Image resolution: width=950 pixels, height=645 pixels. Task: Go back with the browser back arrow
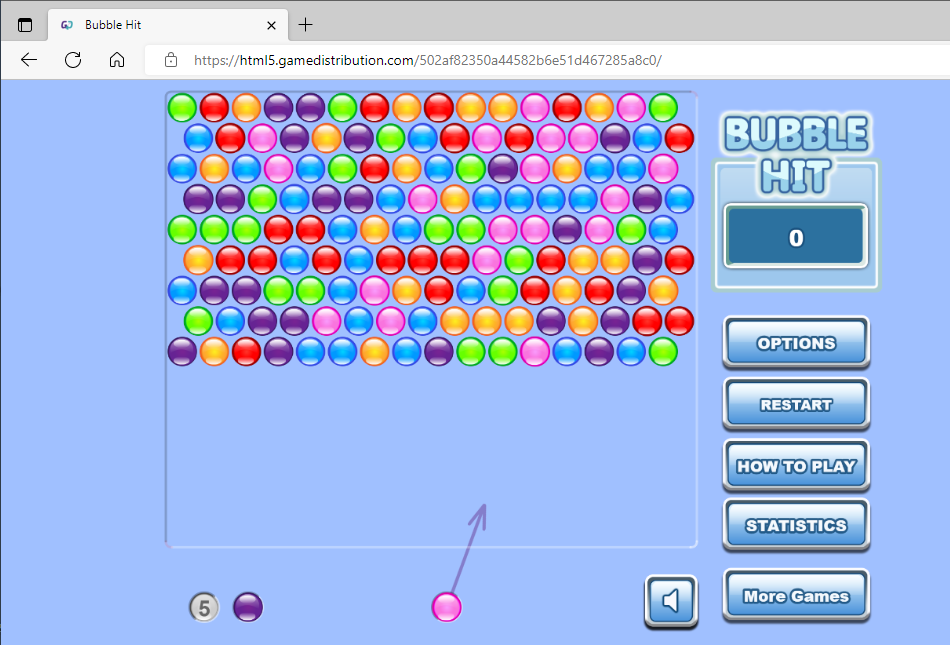tap(29, 60)
